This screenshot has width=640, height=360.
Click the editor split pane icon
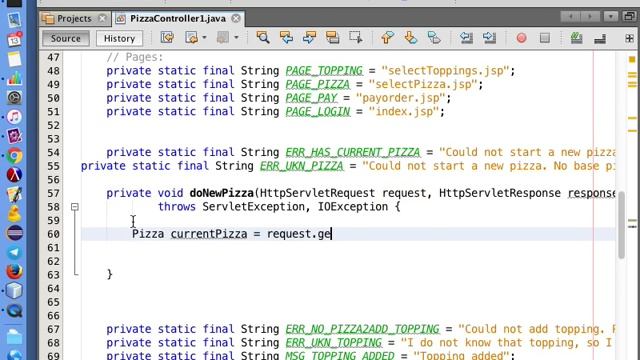pyautogui.click(x=629, y=38)
